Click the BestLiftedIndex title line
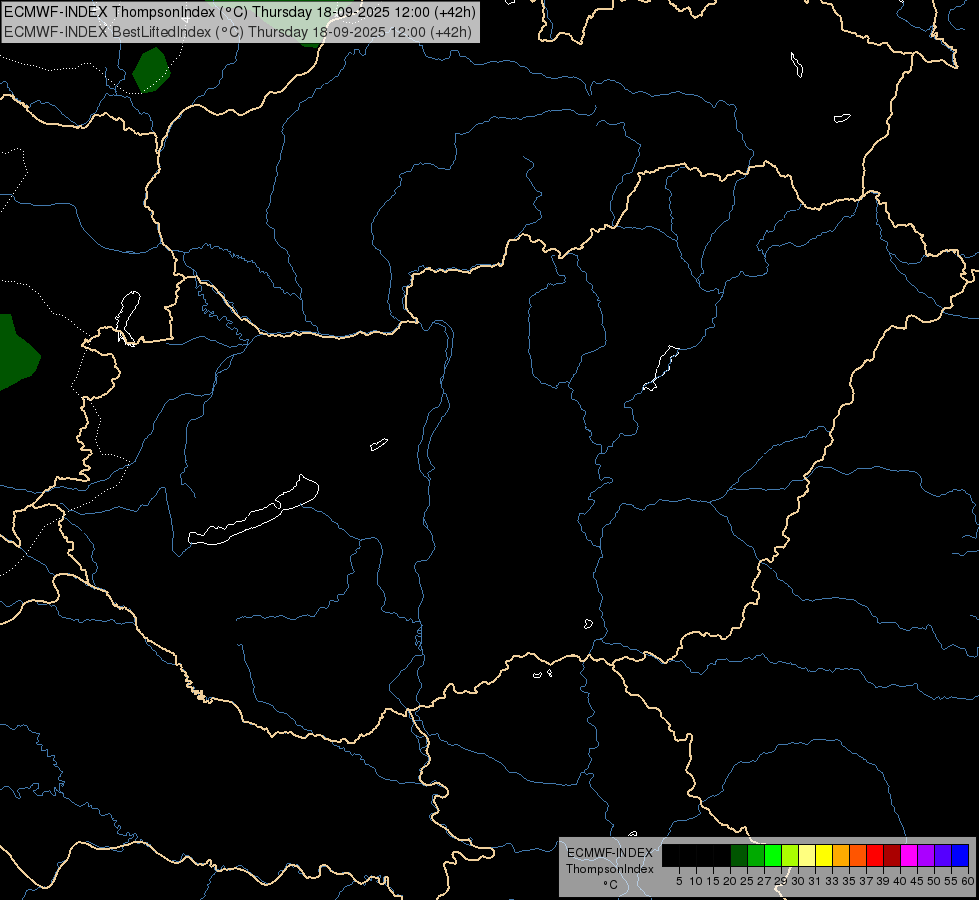Viewport: 979px width, 900px height. click(x=238, y=32)
